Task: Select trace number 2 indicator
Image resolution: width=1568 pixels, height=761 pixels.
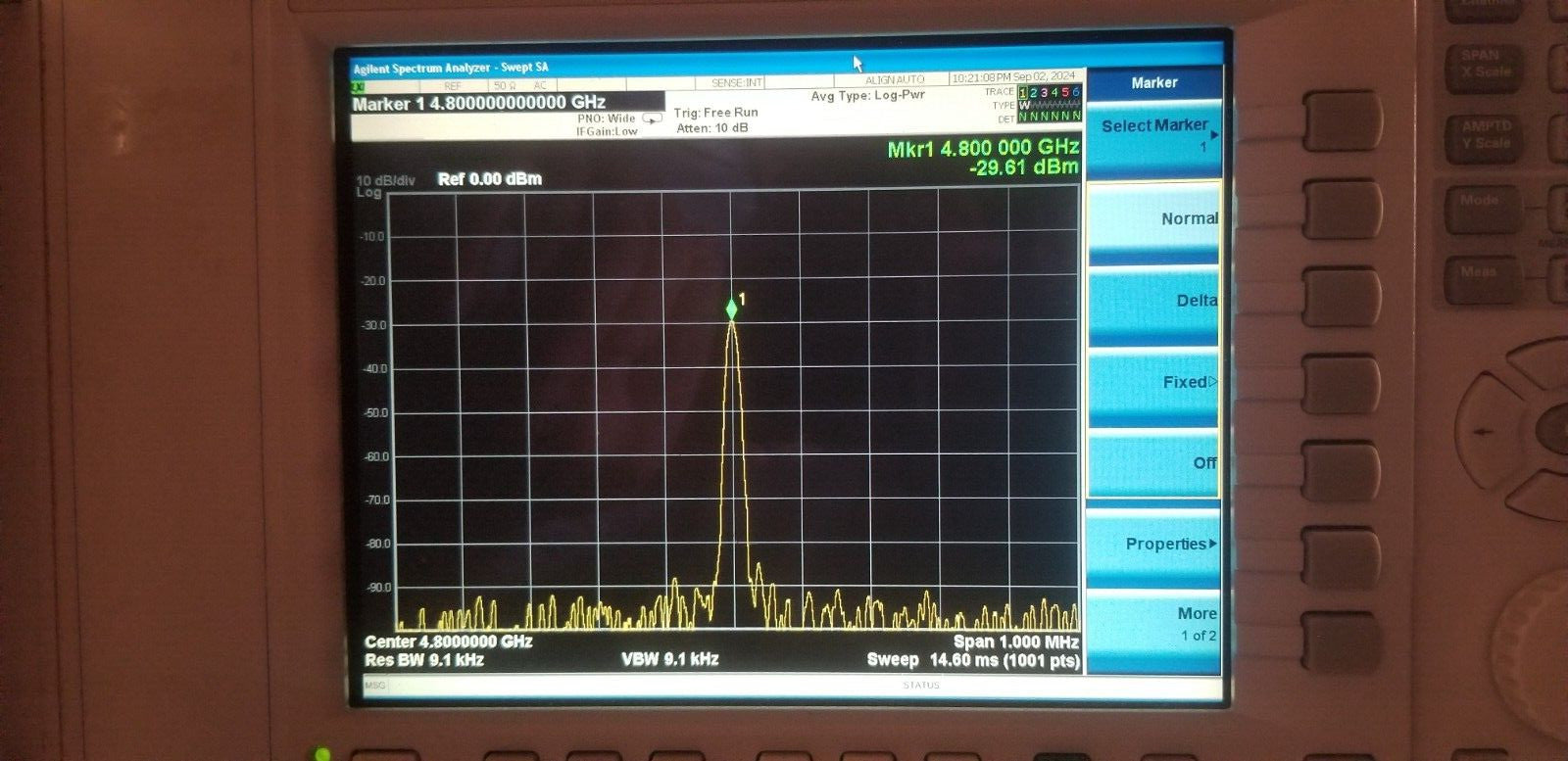Action: (1034, 92)
